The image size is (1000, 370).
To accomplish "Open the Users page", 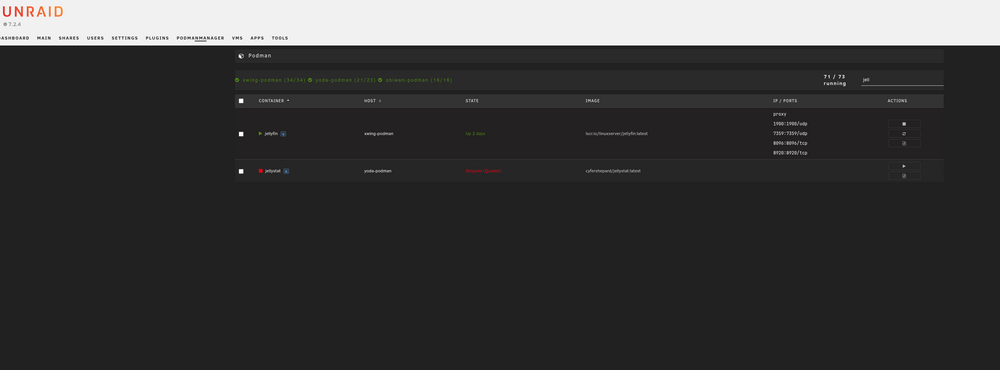I will (x=96, y=38).
